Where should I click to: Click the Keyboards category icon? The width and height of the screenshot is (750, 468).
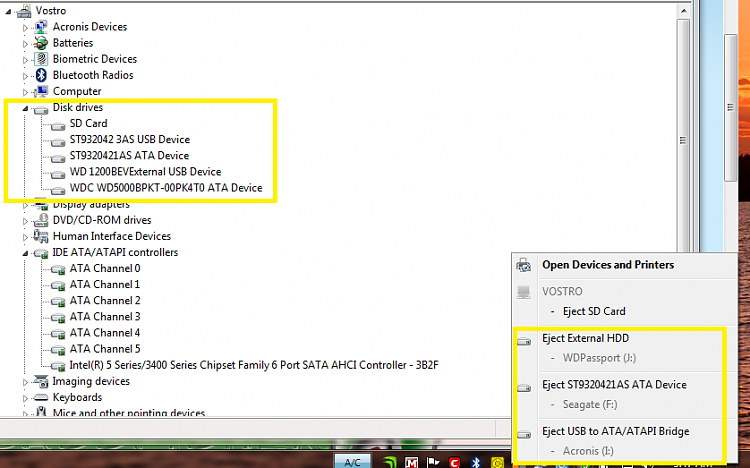[x=41, y=398]
